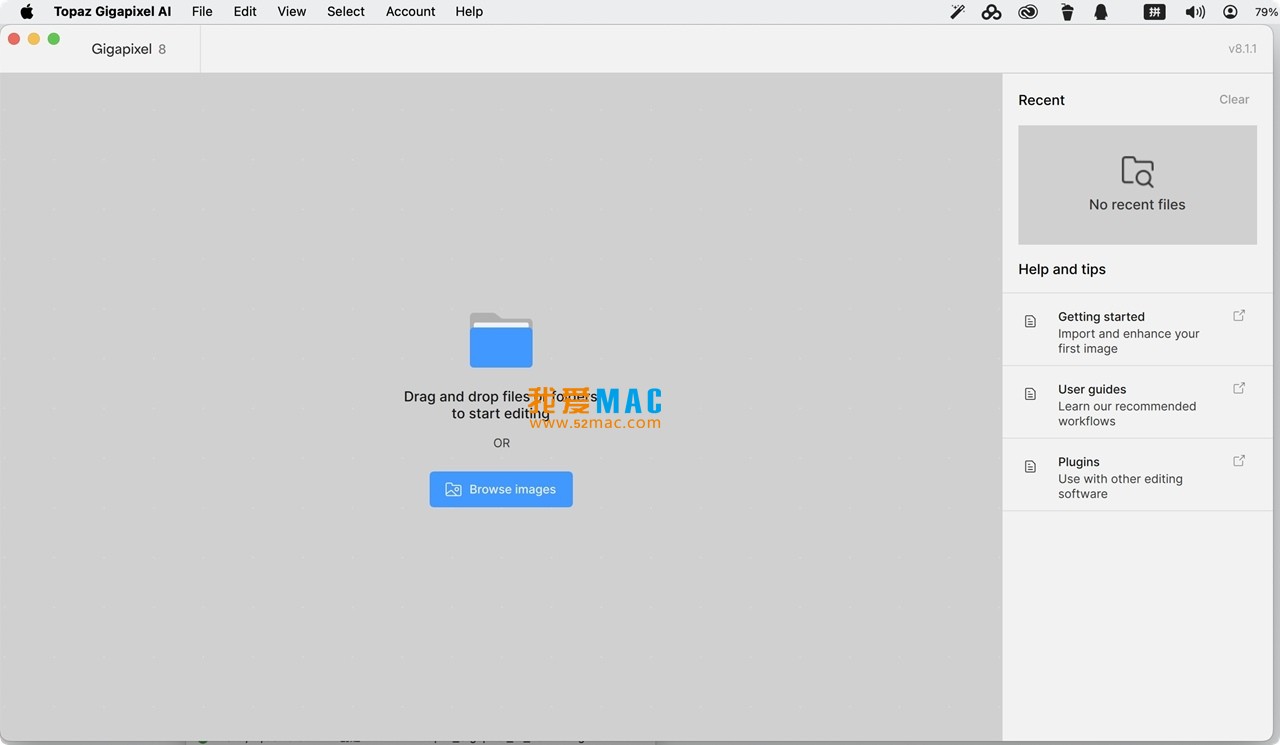1280x745 pixels.
Task: Open the Edit menu
Action: coord(245,12)
